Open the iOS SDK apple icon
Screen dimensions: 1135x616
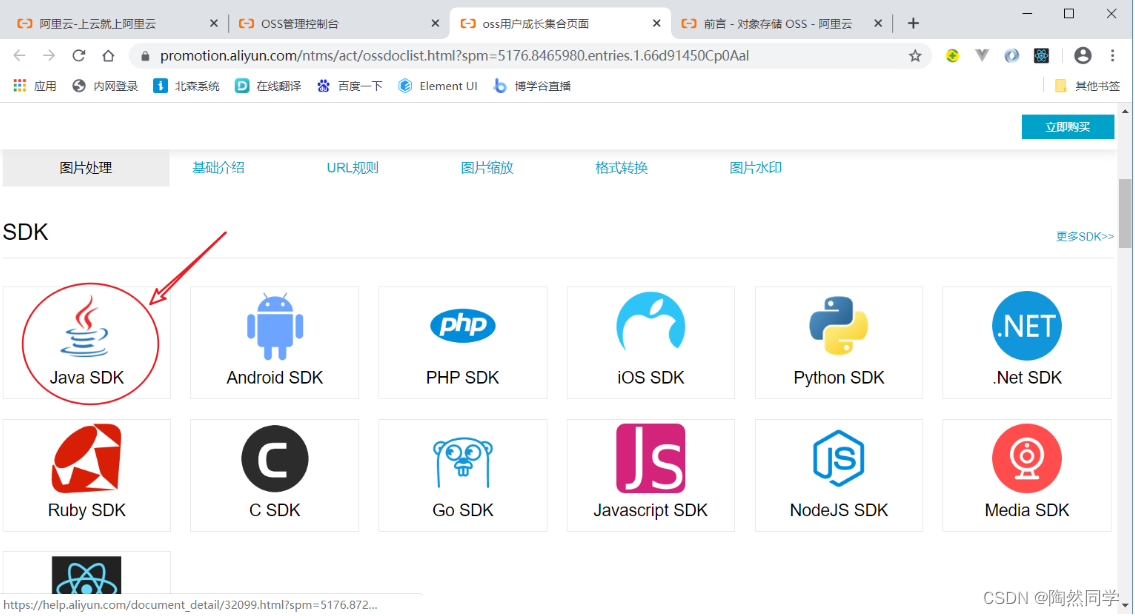coord(651,324)
